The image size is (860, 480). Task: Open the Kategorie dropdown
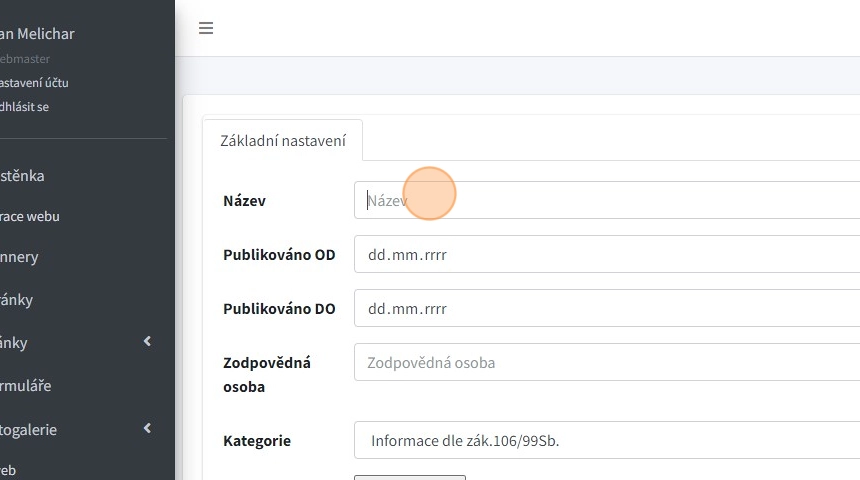(606, 440)
